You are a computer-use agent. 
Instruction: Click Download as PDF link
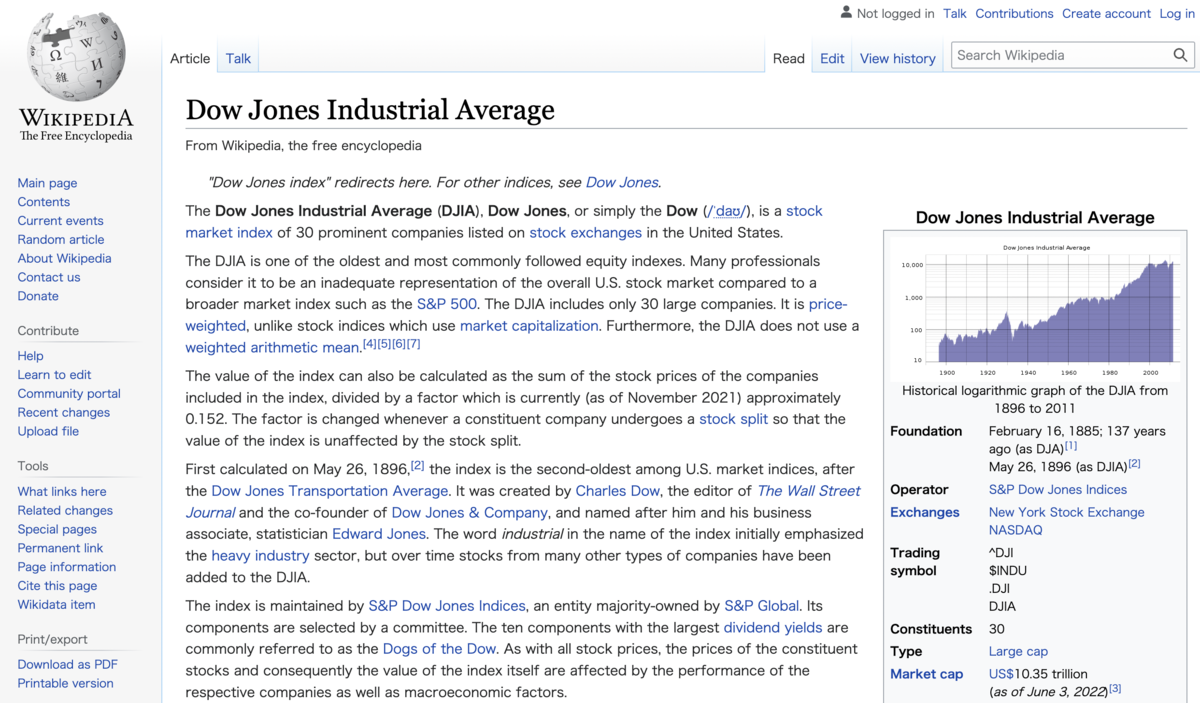click(67, 665)
